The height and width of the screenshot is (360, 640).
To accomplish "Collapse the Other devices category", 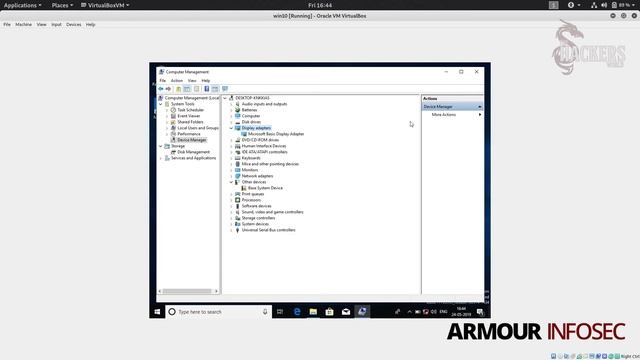I will 231,182.
